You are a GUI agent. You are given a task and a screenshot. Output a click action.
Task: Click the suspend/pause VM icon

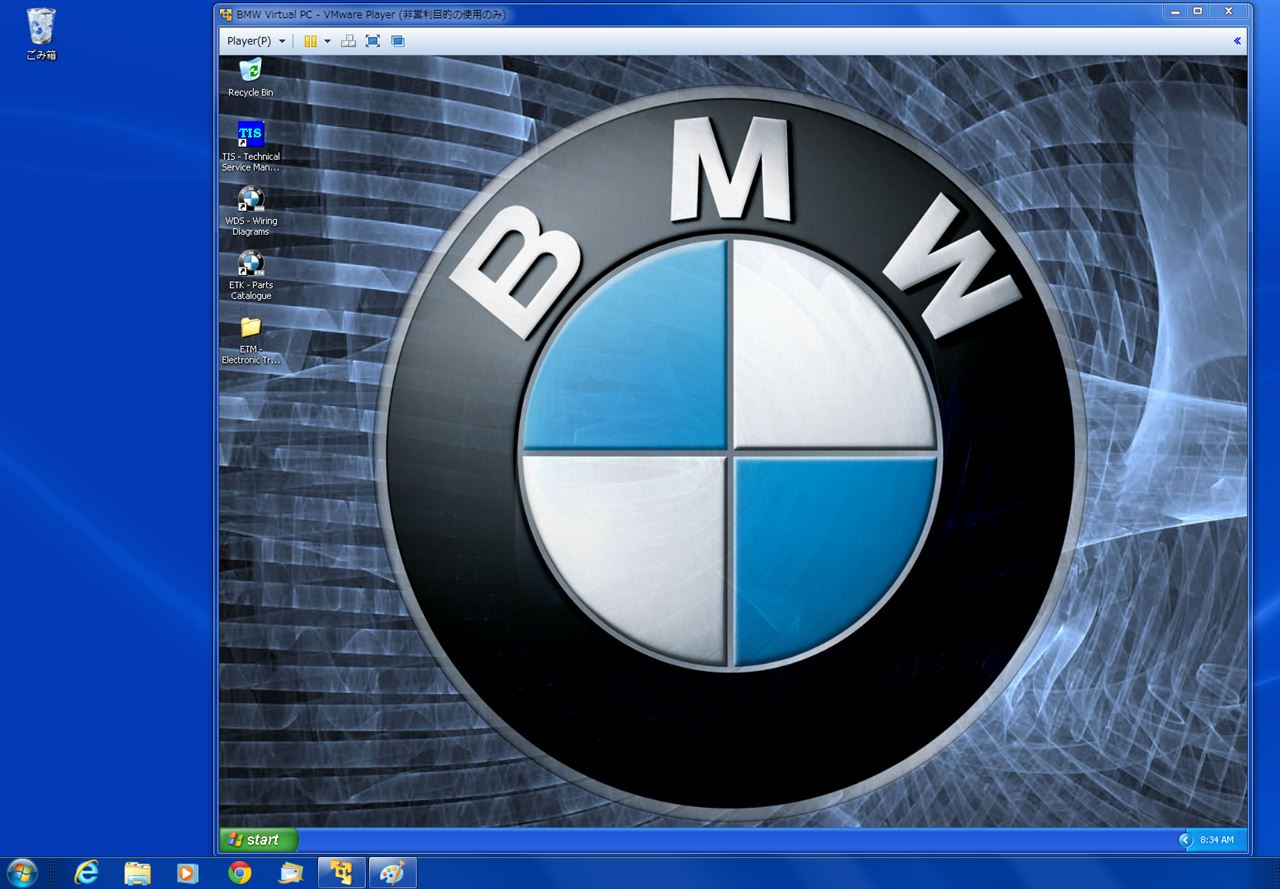pyautogui.click(x=311, y=41)
